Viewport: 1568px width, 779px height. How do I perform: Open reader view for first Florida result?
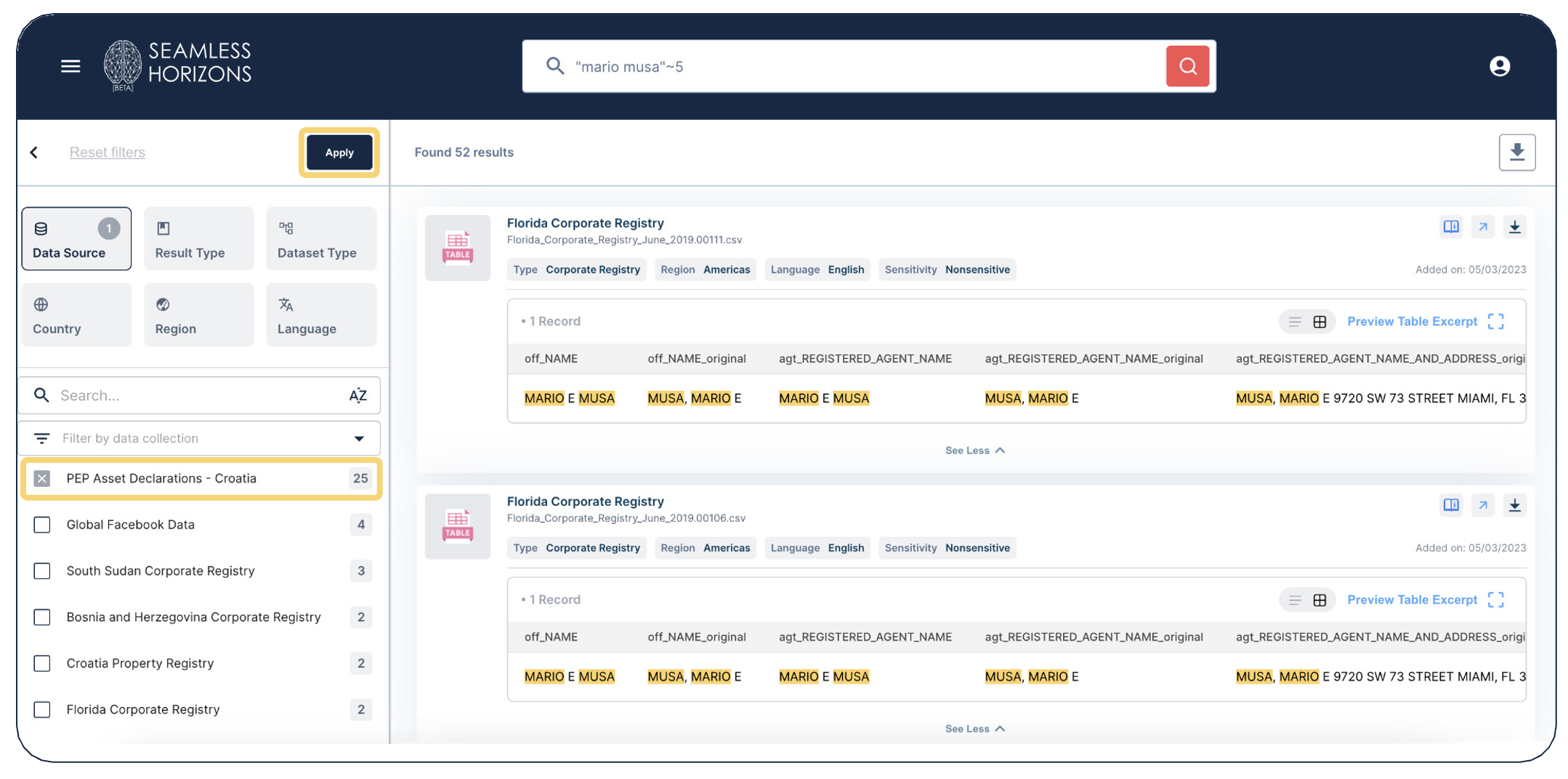(1450, 227)
